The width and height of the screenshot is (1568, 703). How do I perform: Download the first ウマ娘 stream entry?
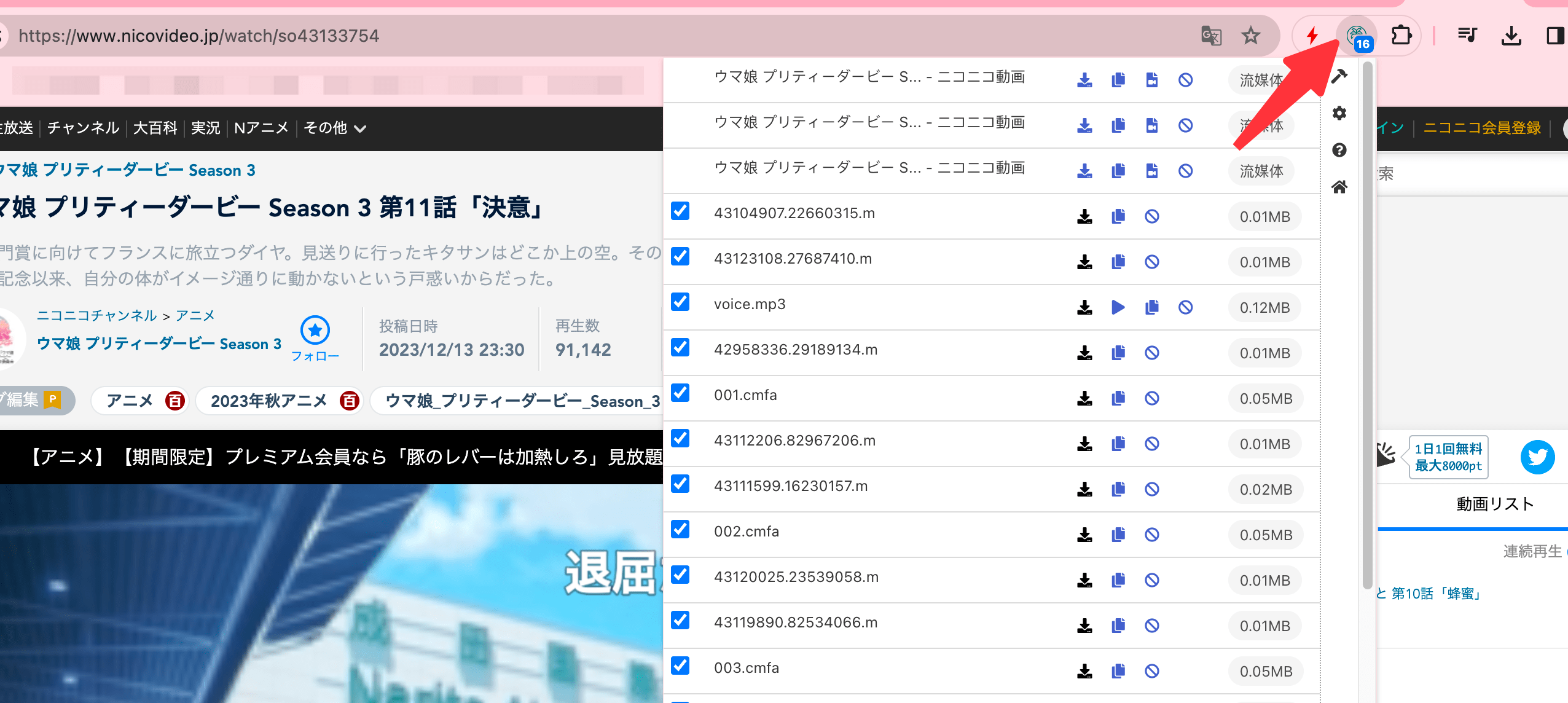pyautogui.click(x=1084, y=80)
